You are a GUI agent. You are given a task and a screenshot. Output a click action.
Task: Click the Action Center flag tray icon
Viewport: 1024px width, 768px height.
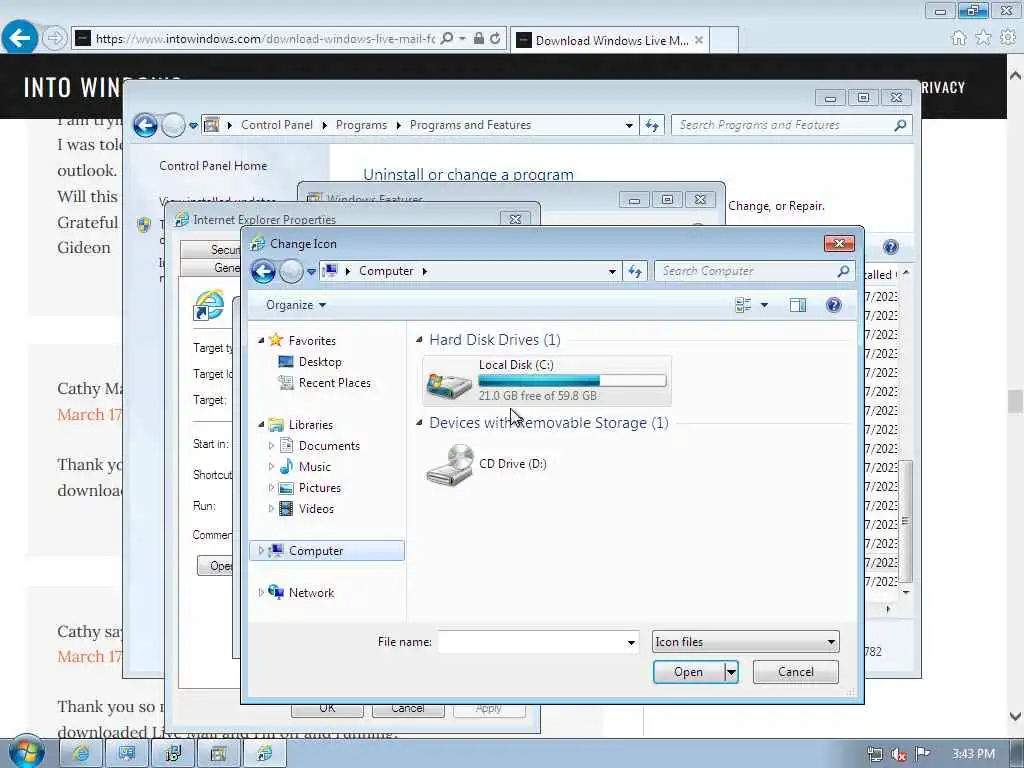point(922,754)
